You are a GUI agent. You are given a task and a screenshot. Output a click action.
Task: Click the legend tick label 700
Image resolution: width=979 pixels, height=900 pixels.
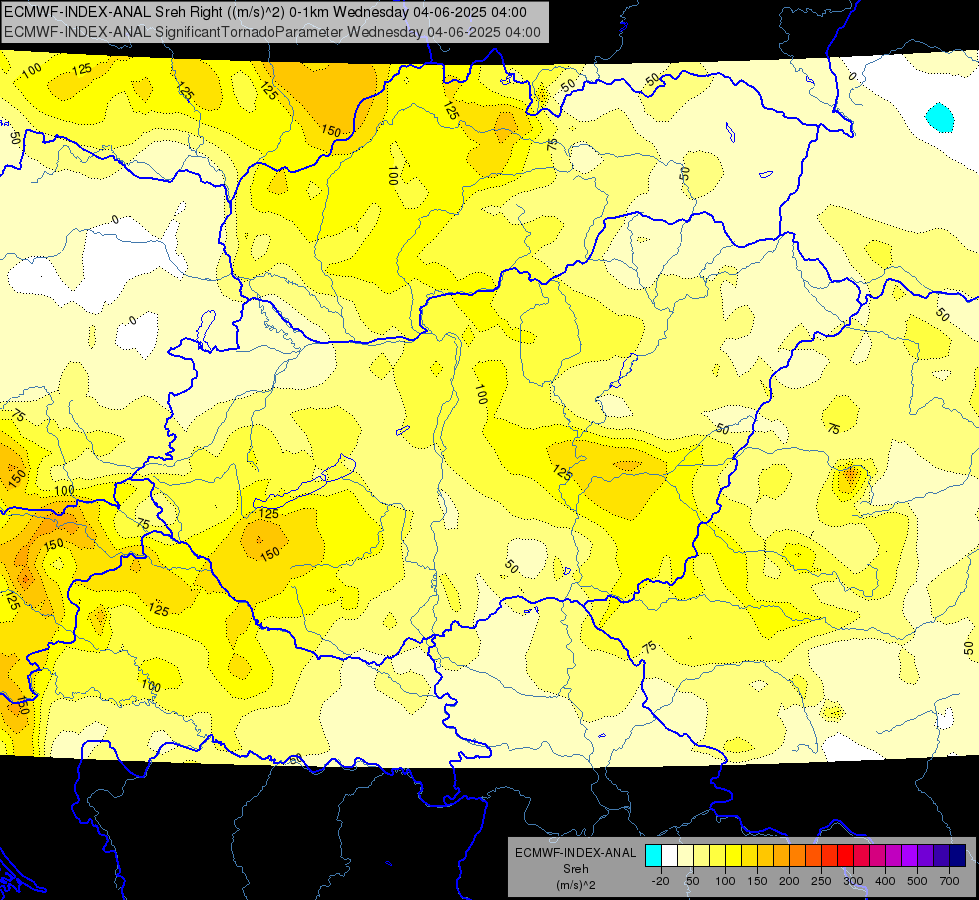[x=950, y=881]
